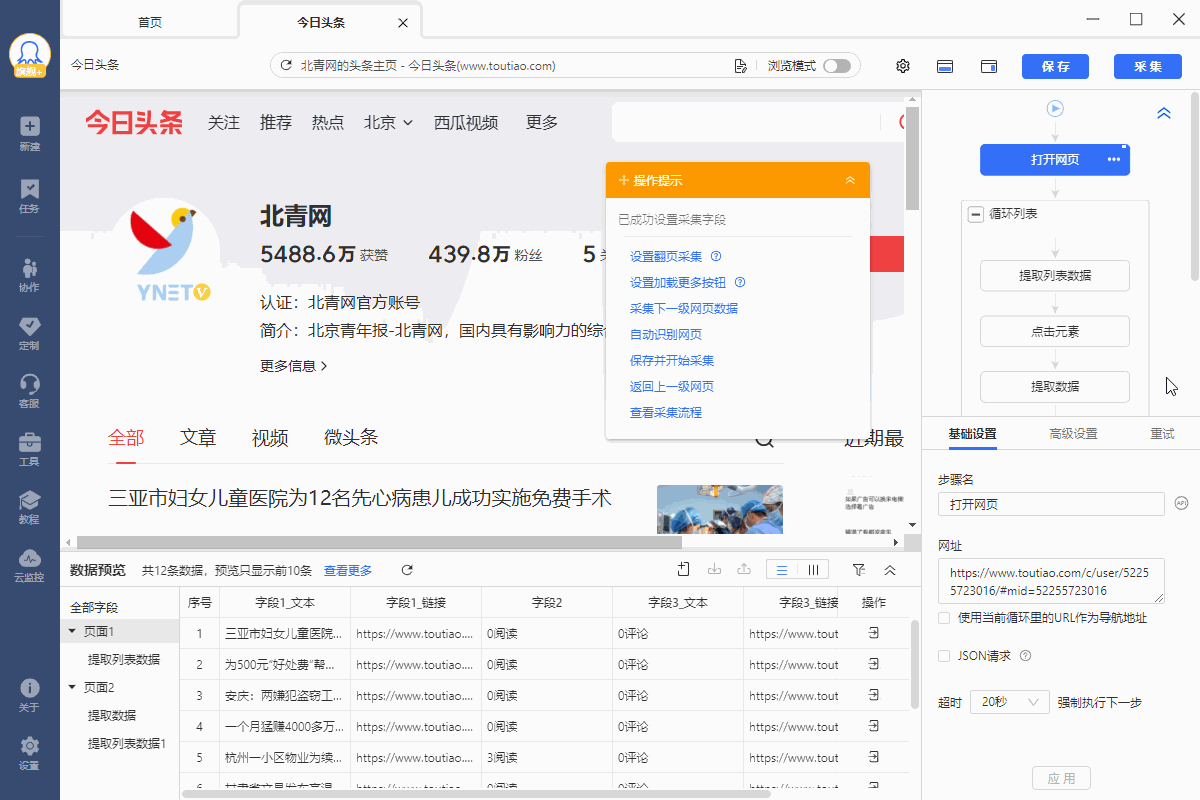Click the add-field icon in data preview toolbar
Viewport: 1200px width, 800px height.
(683, 569)
